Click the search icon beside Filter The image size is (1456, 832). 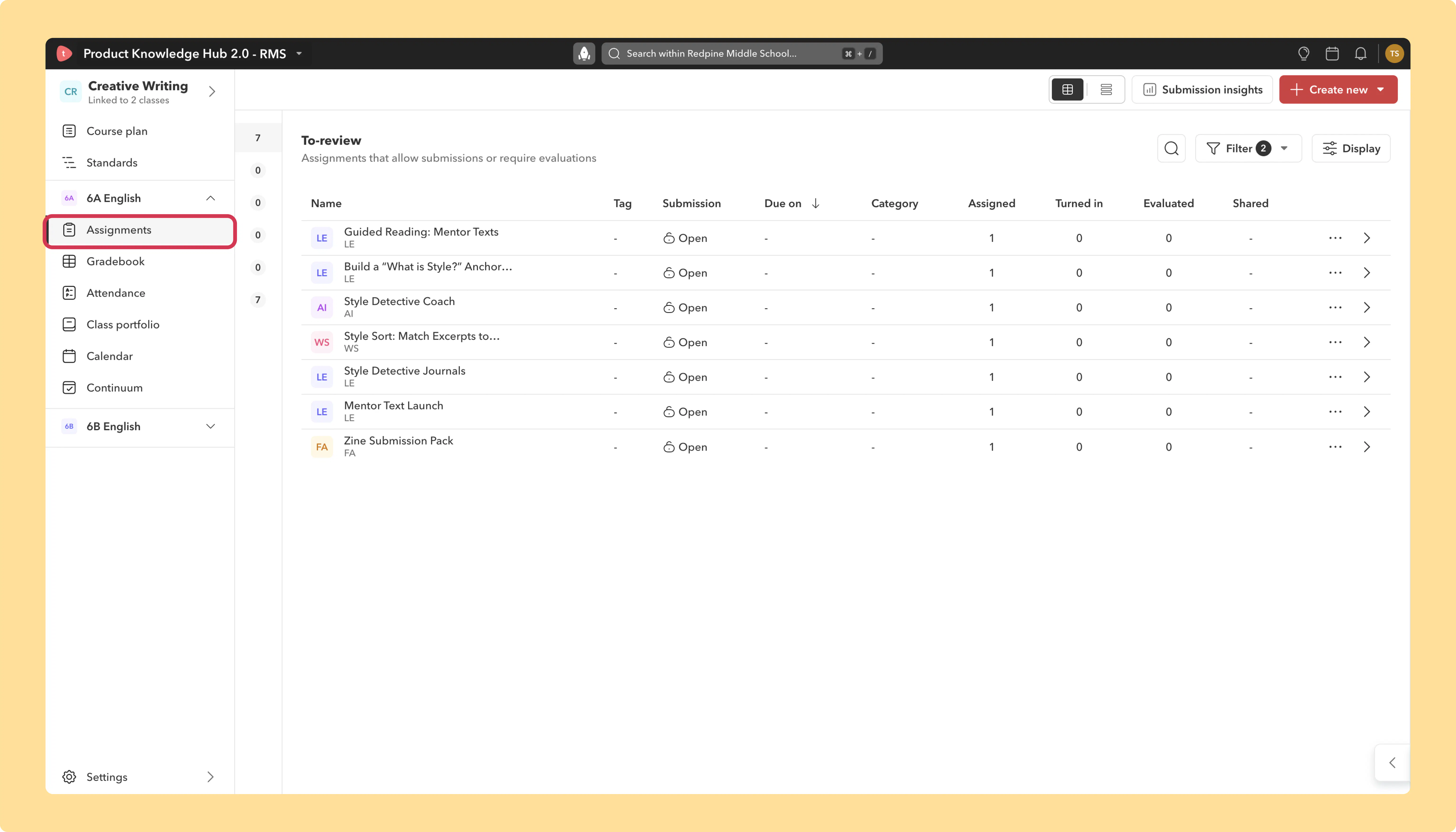coord(1171,149)
